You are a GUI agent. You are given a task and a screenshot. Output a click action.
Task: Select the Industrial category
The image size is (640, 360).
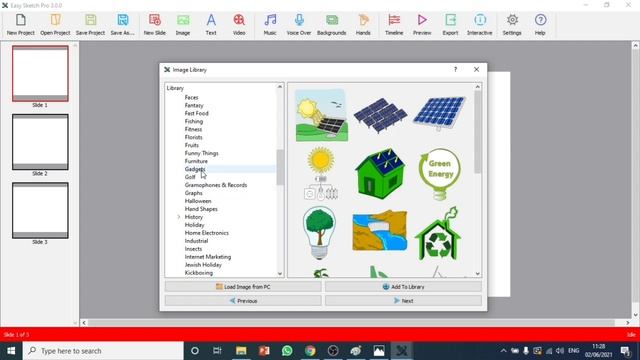196,241
